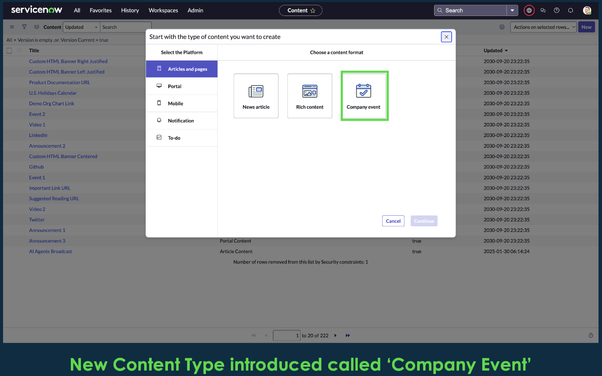
Task: Click the Continue button
Action: click(x=424, y=221)
